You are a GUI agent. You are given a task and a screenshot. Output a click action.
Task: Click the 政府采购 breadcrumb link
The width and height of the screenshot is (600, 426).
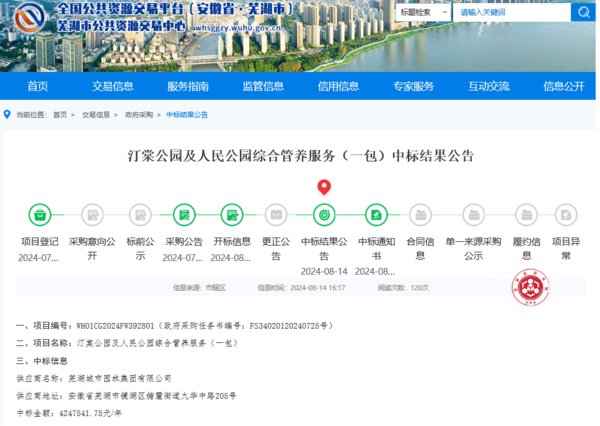click(139, 115)
